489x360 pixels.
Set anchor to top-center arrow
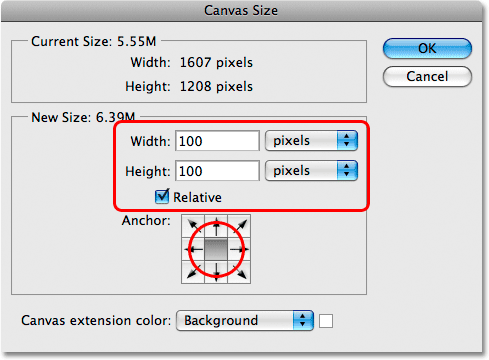click(x=216, y=226)
